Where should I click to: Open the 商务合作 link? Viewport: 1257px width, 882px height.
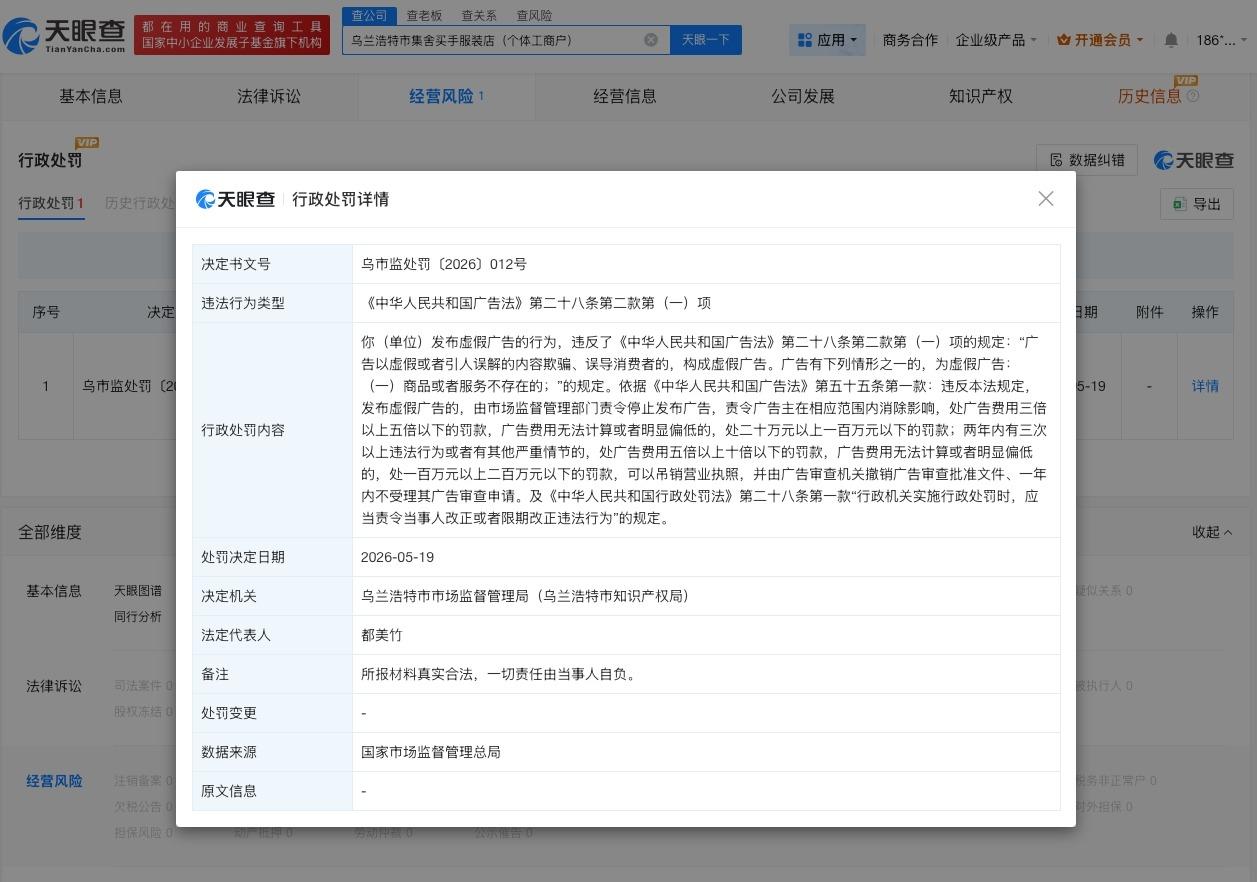(x=910, y=40)
